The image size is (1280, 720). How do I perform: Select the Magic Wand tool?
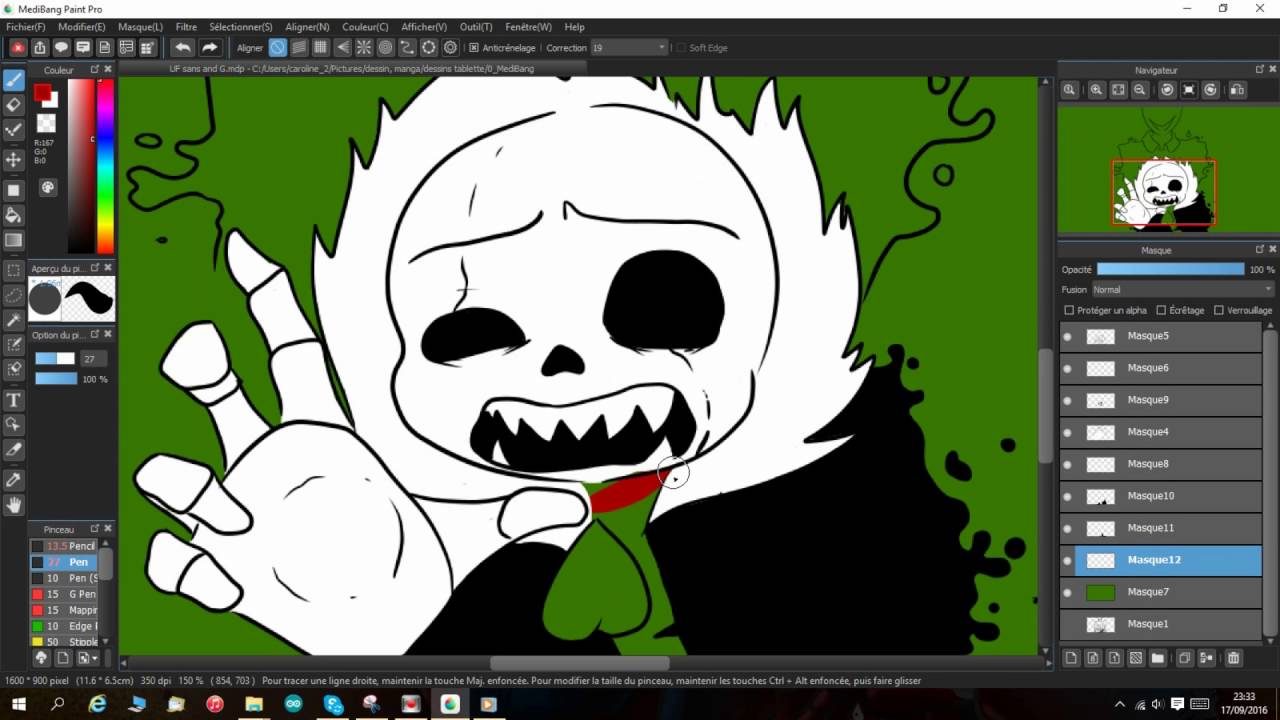point(14,320)
